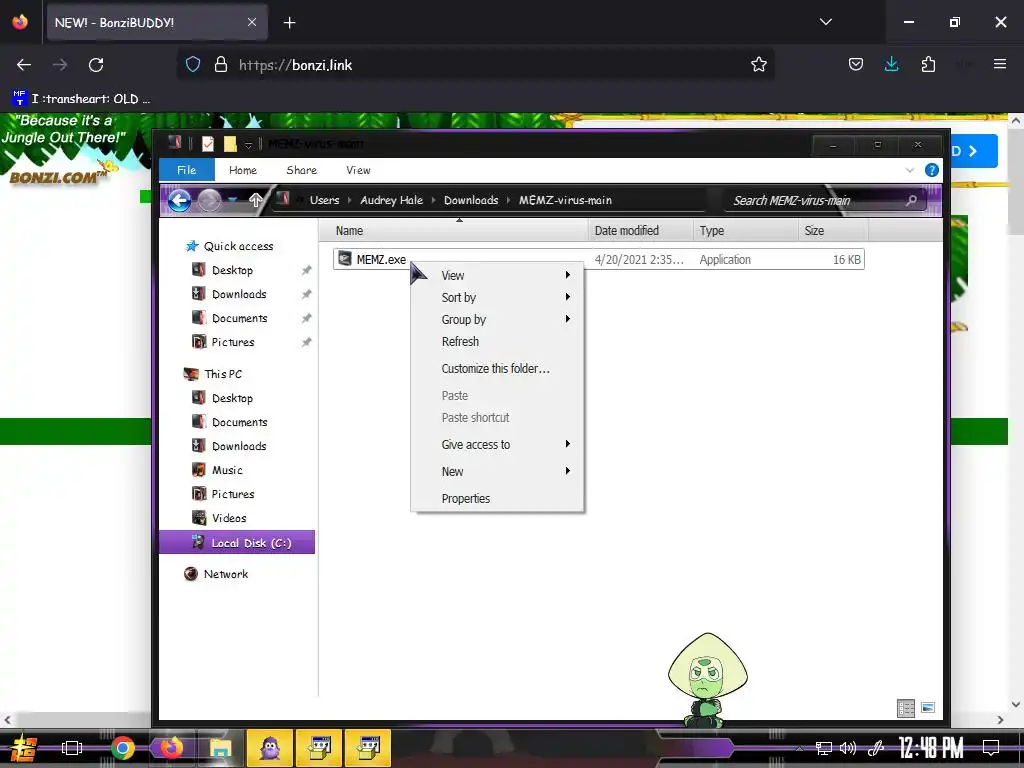Screen dimensions: 1024x768
Task: Click Users in breadcrumb path
Action: (x=325, y=200)
